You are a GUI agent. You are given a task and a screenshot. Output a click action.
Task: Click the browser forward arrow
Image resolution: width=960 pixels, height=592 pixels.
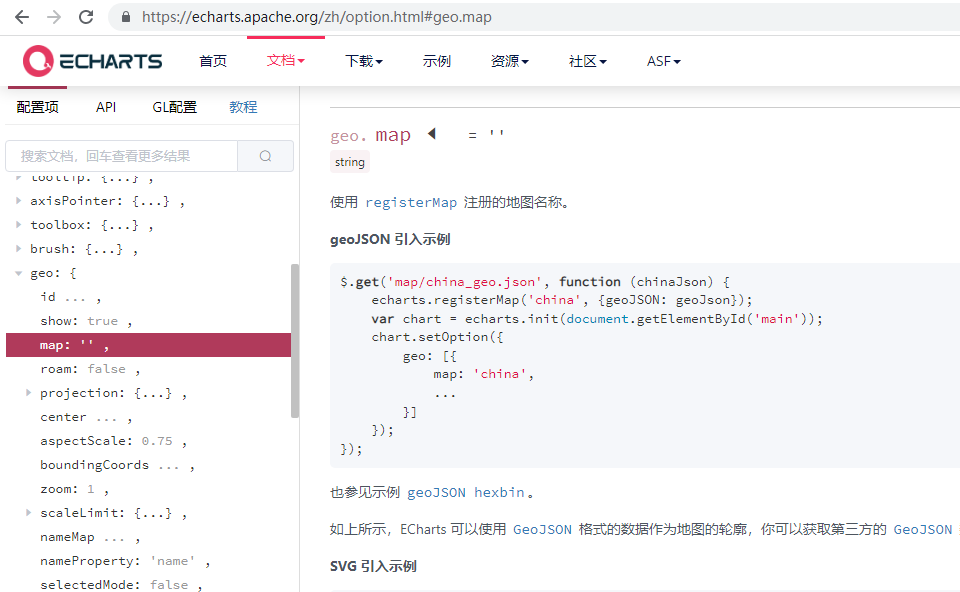pyautogui.click(x=54, y=17)
